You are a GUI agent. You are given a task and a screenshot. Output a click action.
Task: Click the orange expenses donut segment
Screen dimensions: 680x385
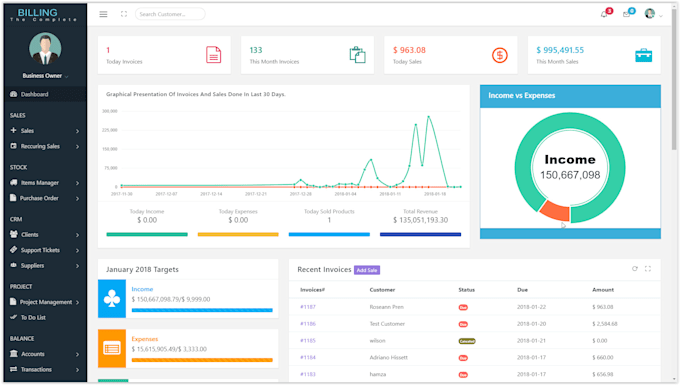(x=555, y=211)
